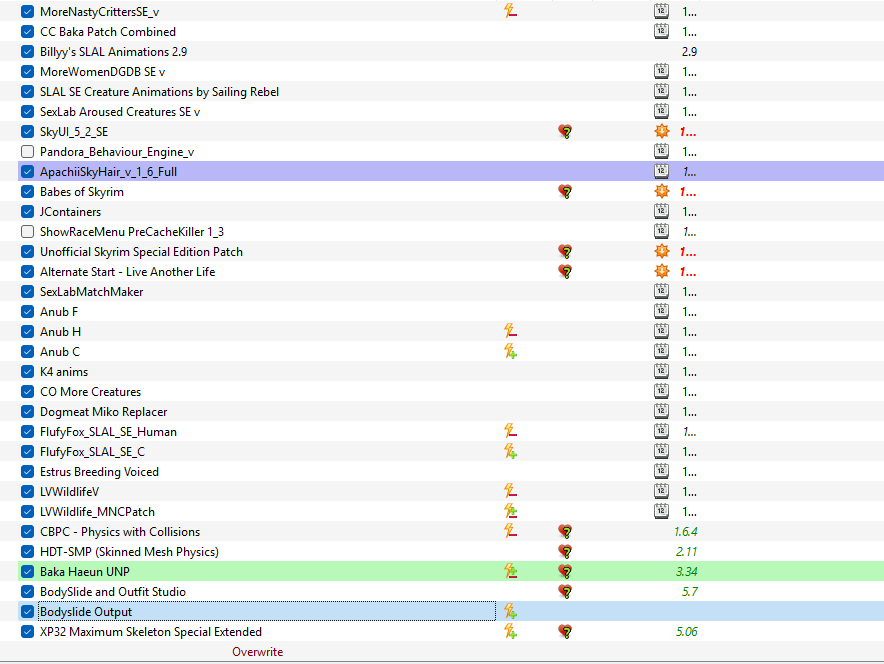Click conflict icon for FlufyFox_SLAL_SE_Human
The height and width of the screenshot is (664, 884).
pos(510,431)
